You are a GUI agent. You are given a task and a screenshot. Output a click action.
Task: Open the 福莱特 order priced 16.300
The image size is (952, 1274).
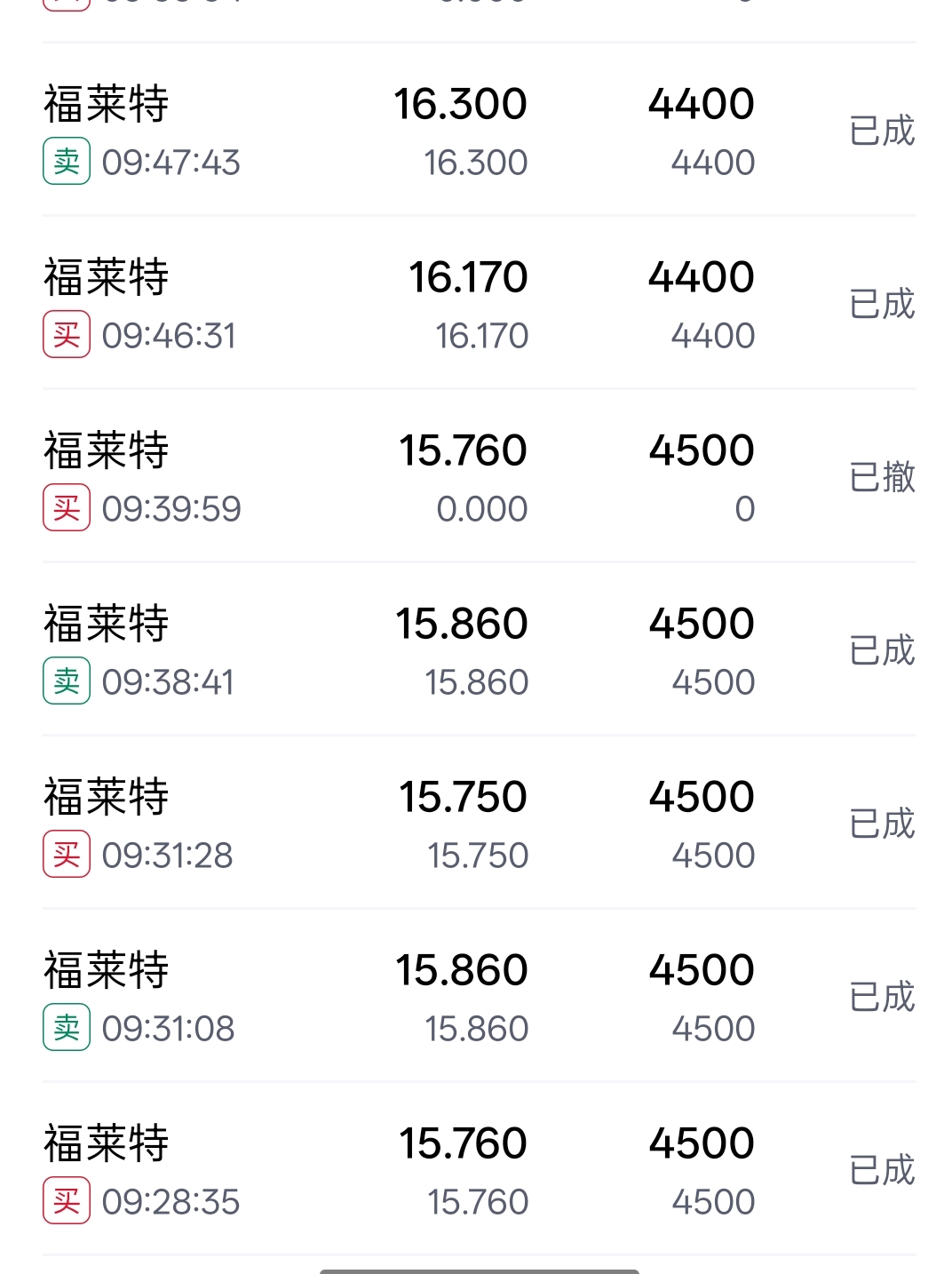480,130
